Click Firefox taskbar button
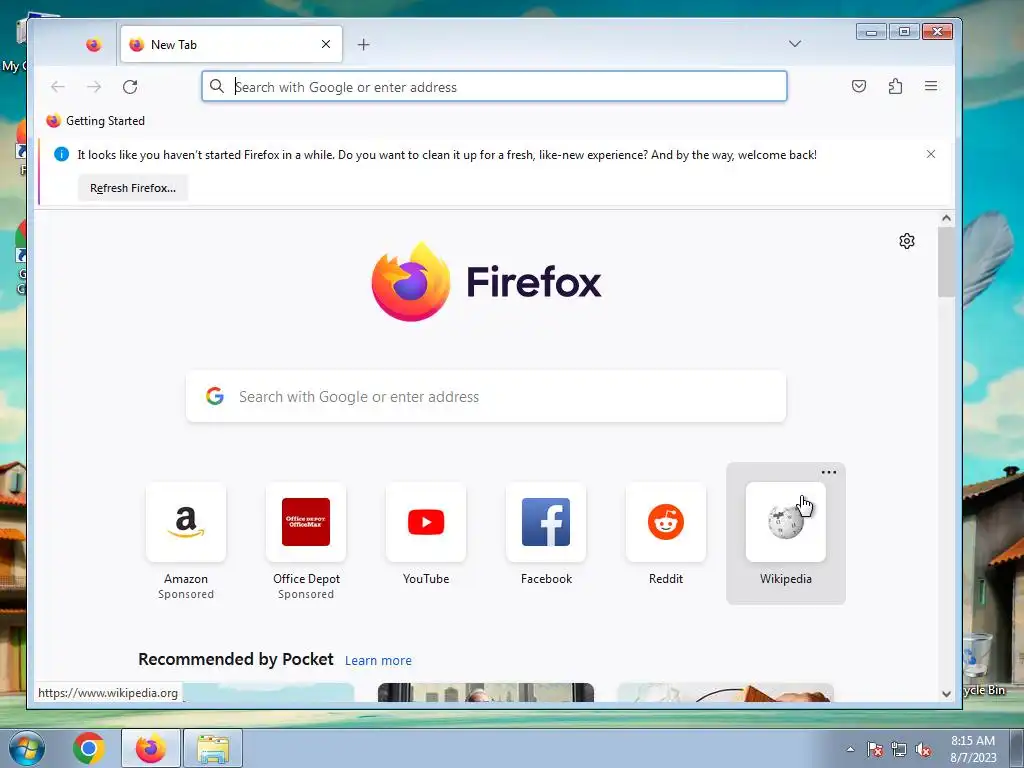 point(151,748)
